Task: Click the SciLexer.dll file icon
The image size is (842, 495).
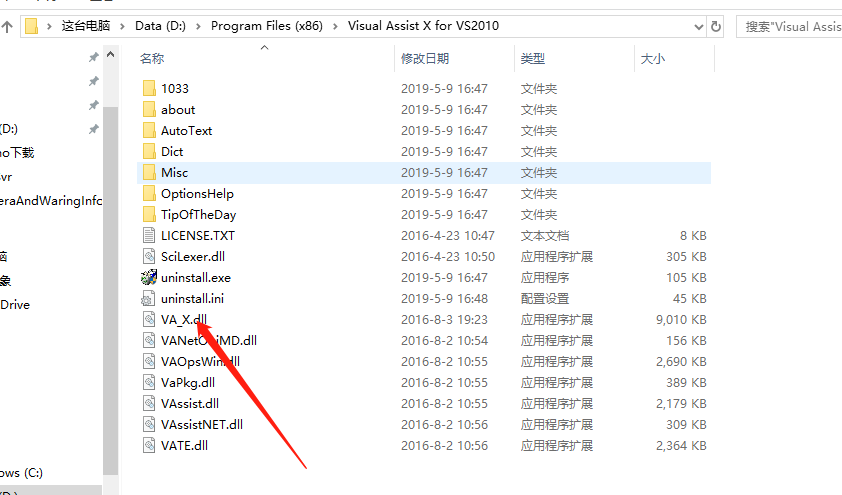Action: coord(149,256)
